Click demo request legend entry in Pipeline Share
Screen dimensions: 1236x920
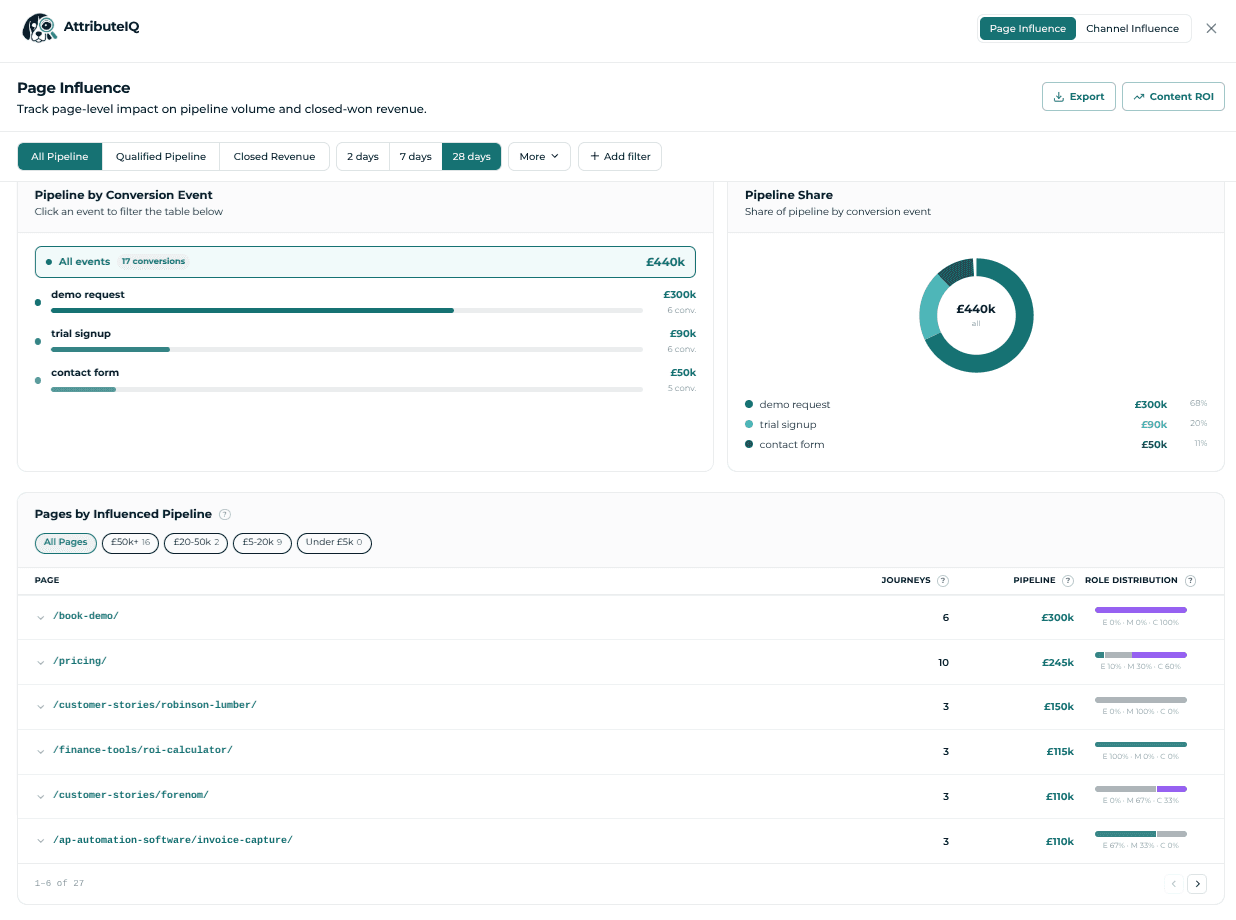(976, 404)
